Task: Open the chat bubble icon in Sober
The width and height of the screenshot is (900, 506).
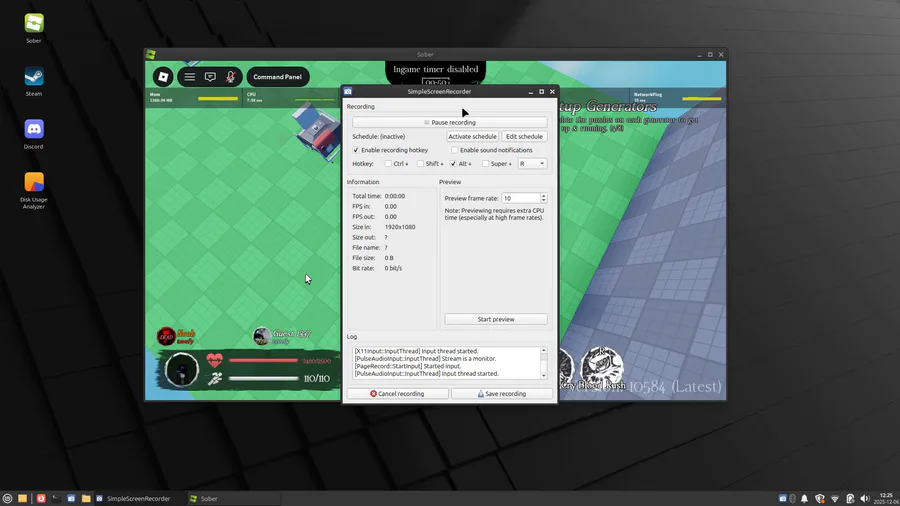Action: (210, 77)
